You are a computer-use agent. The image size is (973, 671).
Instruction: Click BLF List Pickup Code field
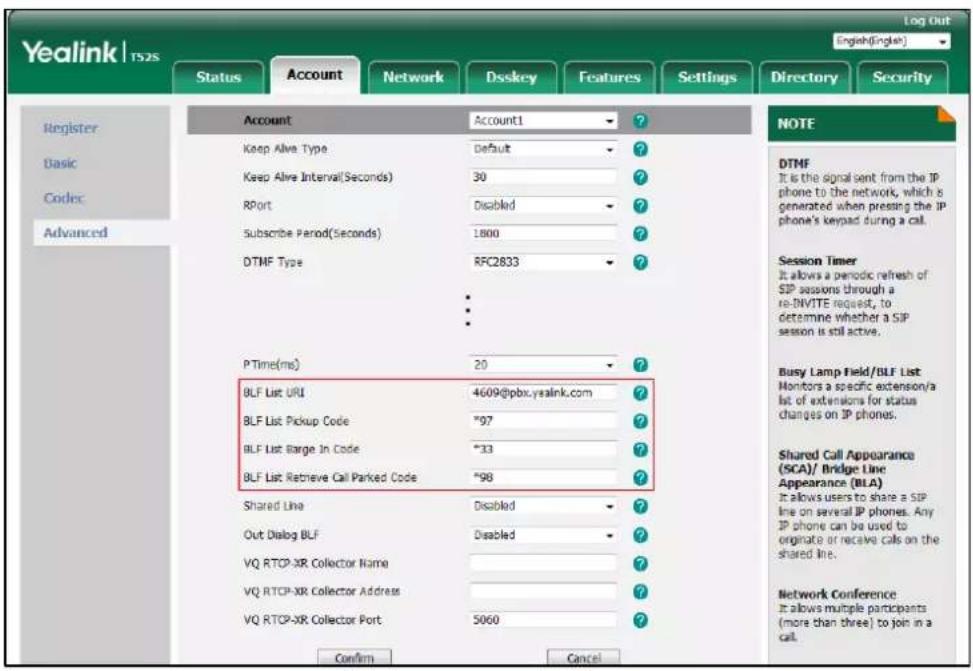543,421
